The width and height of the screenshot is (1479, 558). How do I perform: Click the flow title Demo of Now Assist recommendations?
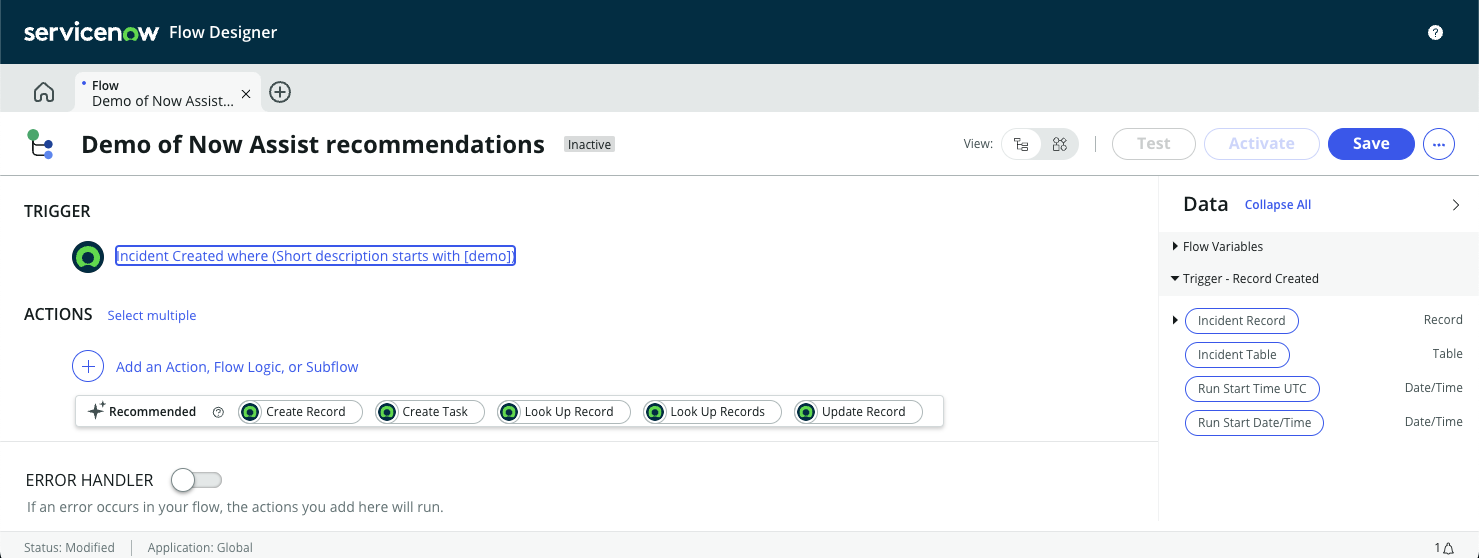313,144
